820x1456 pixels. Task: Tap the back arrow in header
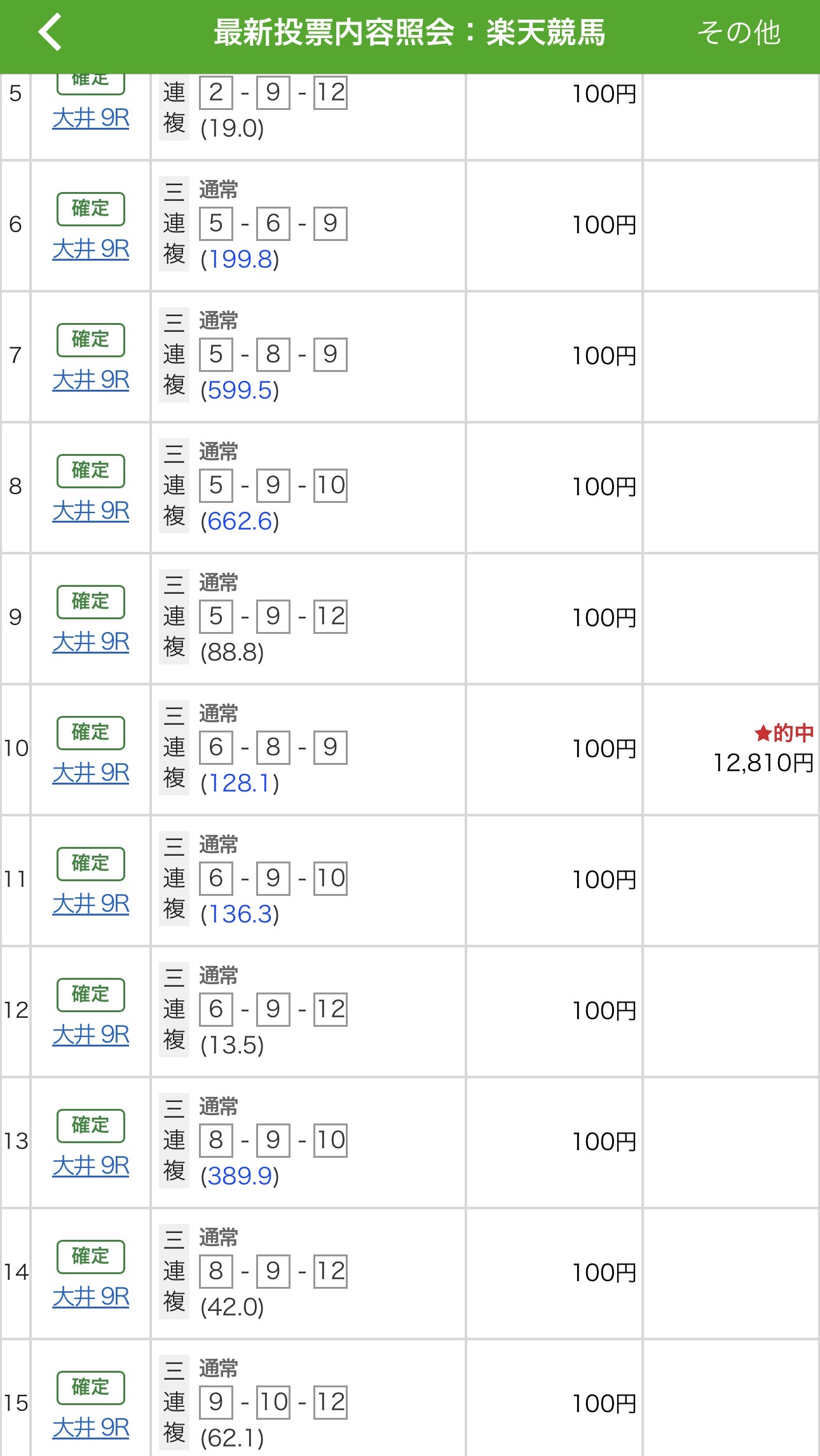[50, 32]
